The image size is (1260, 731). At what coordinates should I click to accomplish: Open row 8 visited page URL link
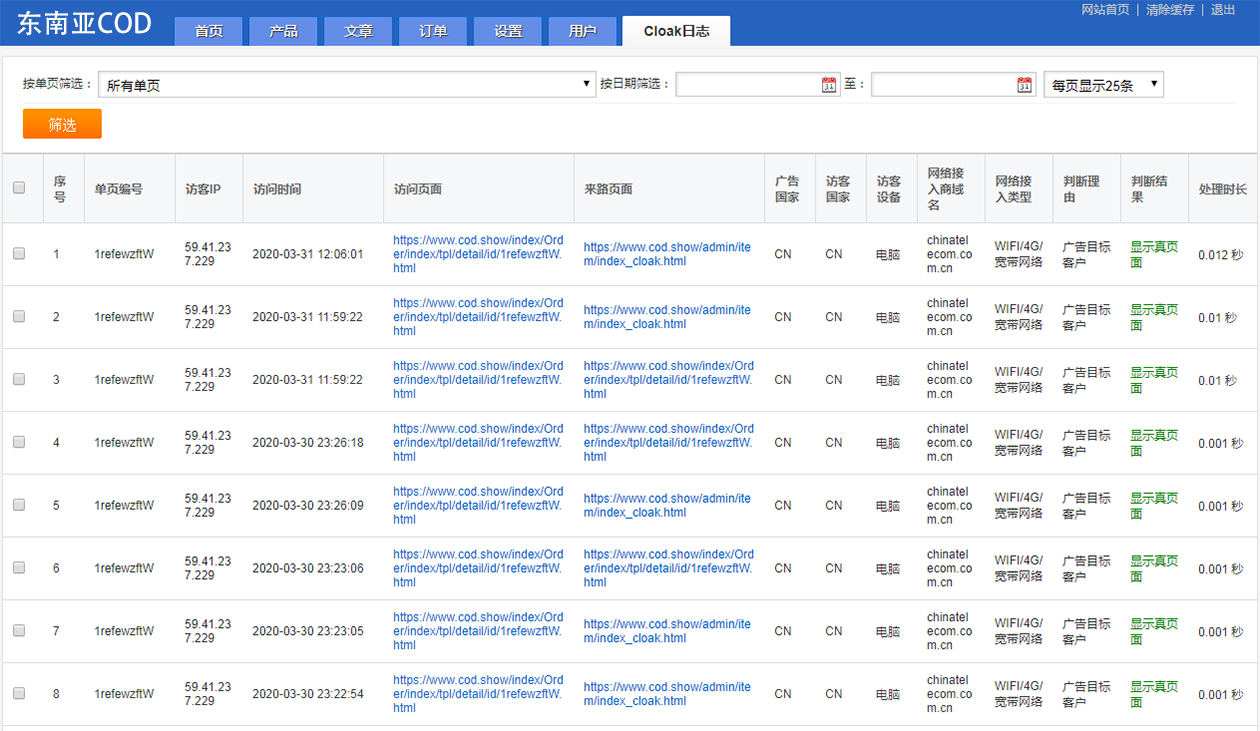click(x=478, y=694)
